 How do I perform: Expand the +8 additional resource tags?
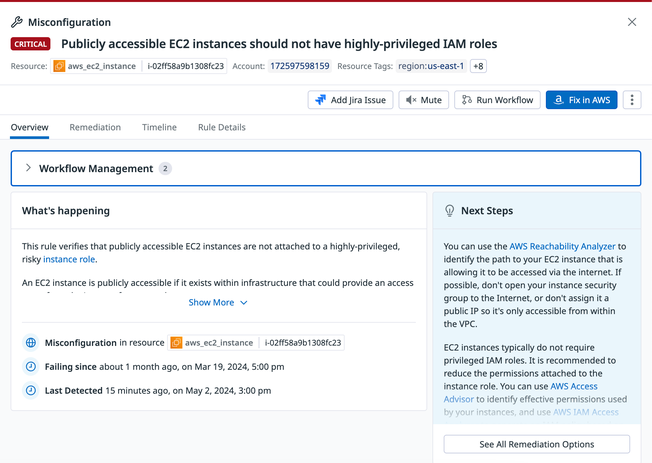pos(479,67)
